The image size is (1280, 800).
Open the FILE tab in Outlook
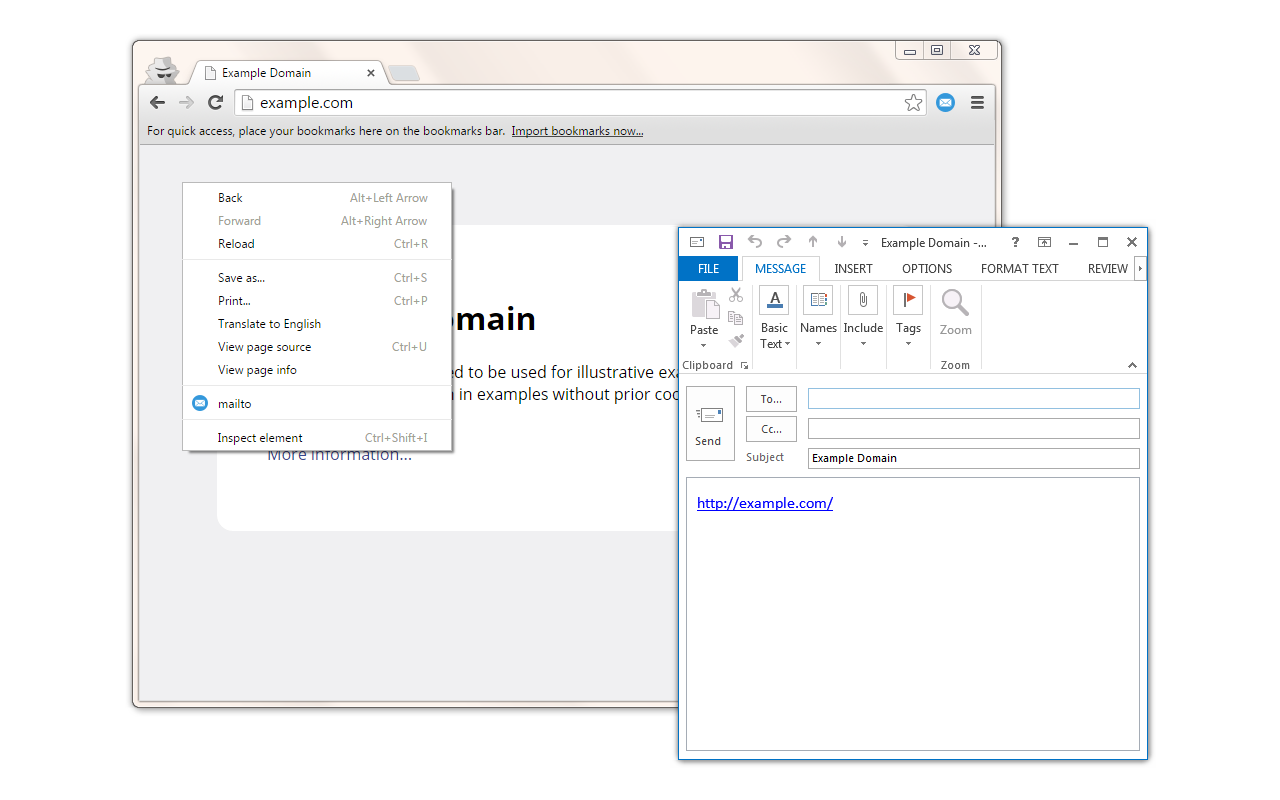tap(708, 268)
